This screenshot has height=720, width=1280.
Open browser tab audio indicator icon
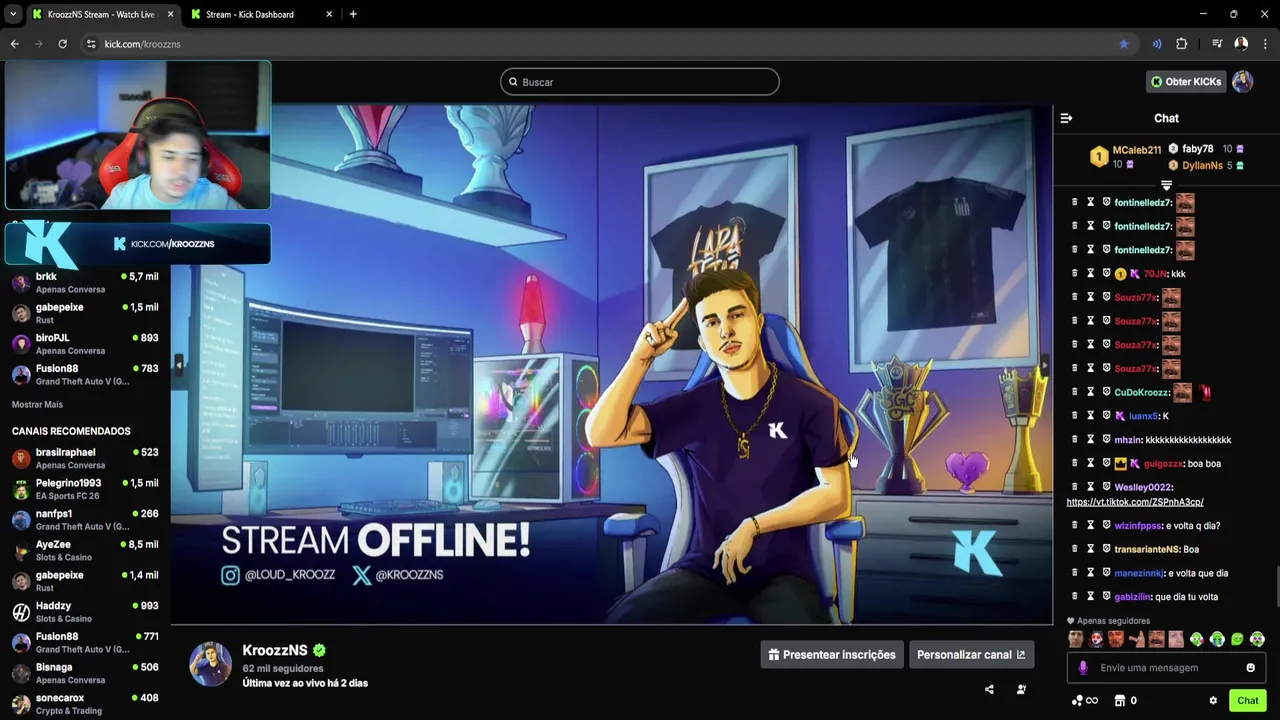1157,44
